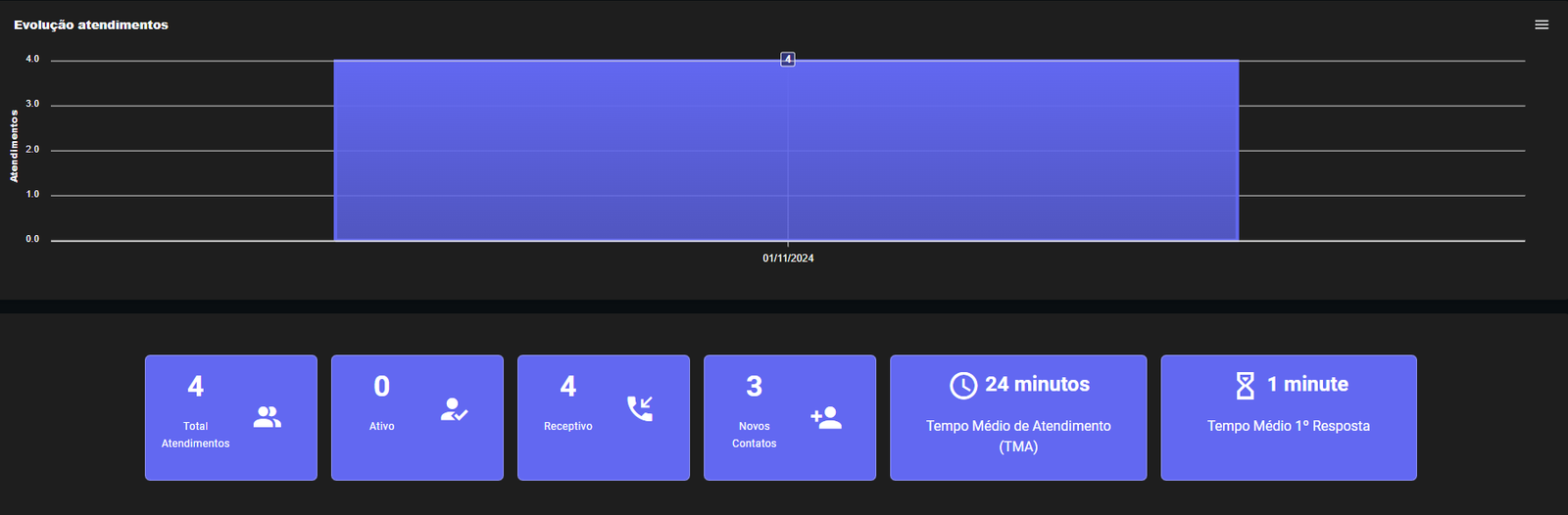Click the incoming call icon on Receptivo
1568x515 pixels.
[640, 408]
